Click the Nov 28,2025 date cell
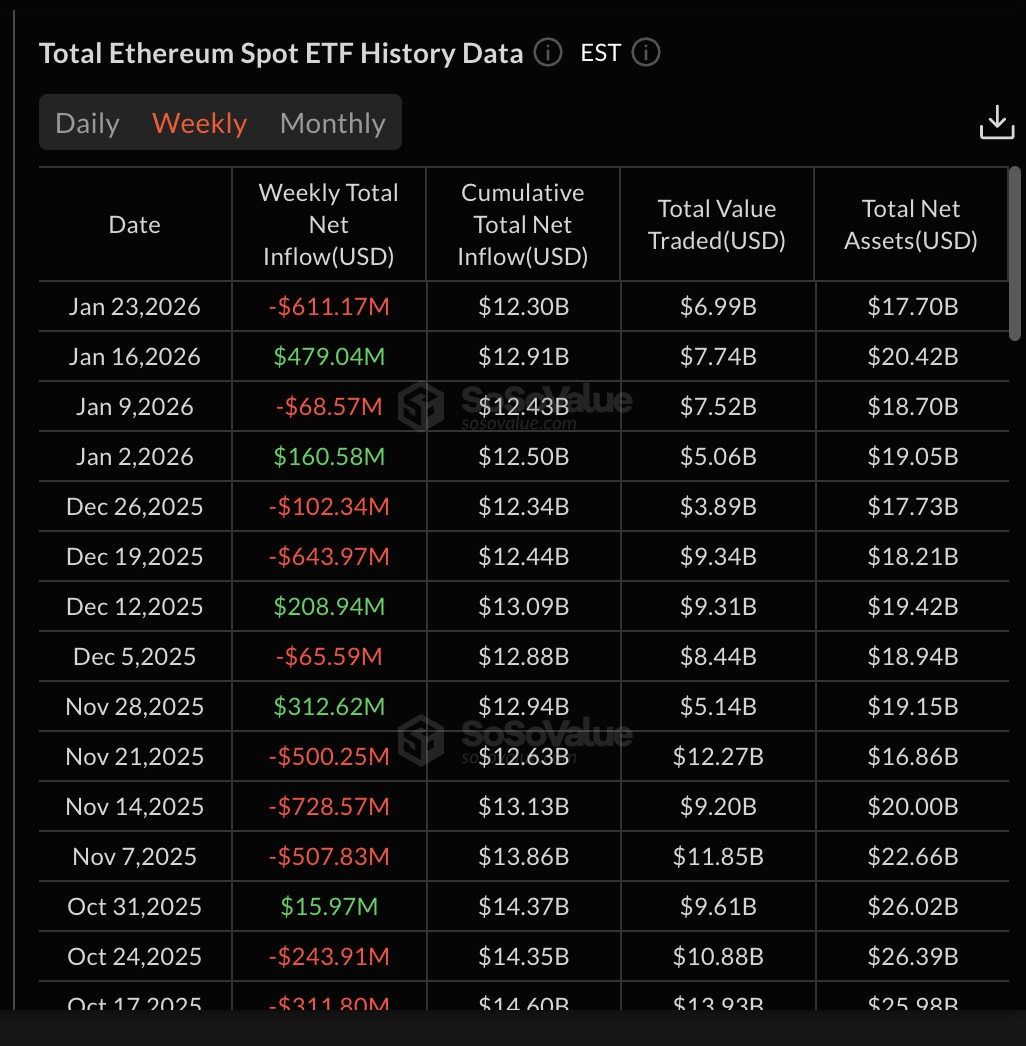Screen dimensions: 1026x1046 134,706
